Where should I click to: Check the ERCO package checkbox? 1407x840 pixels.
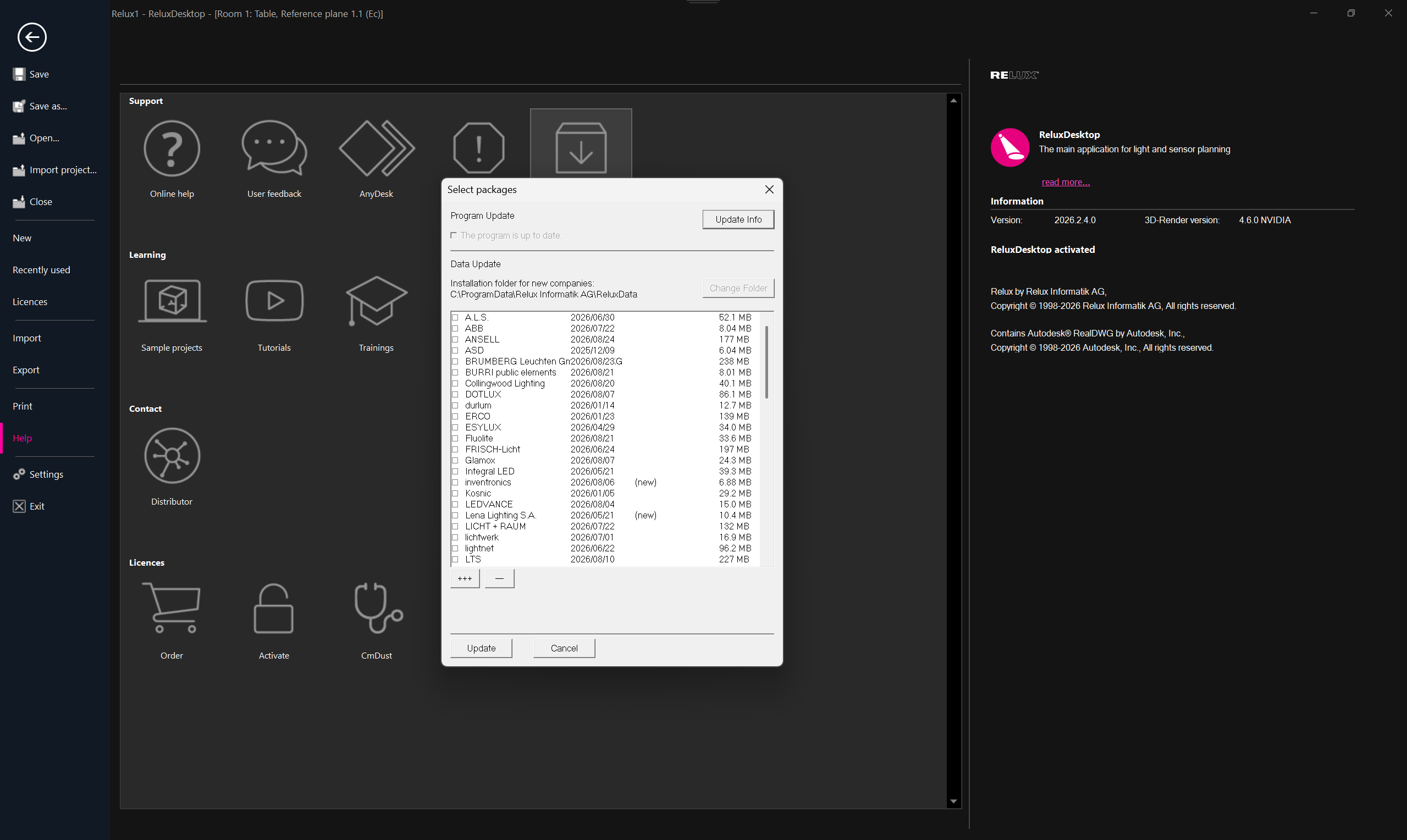pos(455,417)
